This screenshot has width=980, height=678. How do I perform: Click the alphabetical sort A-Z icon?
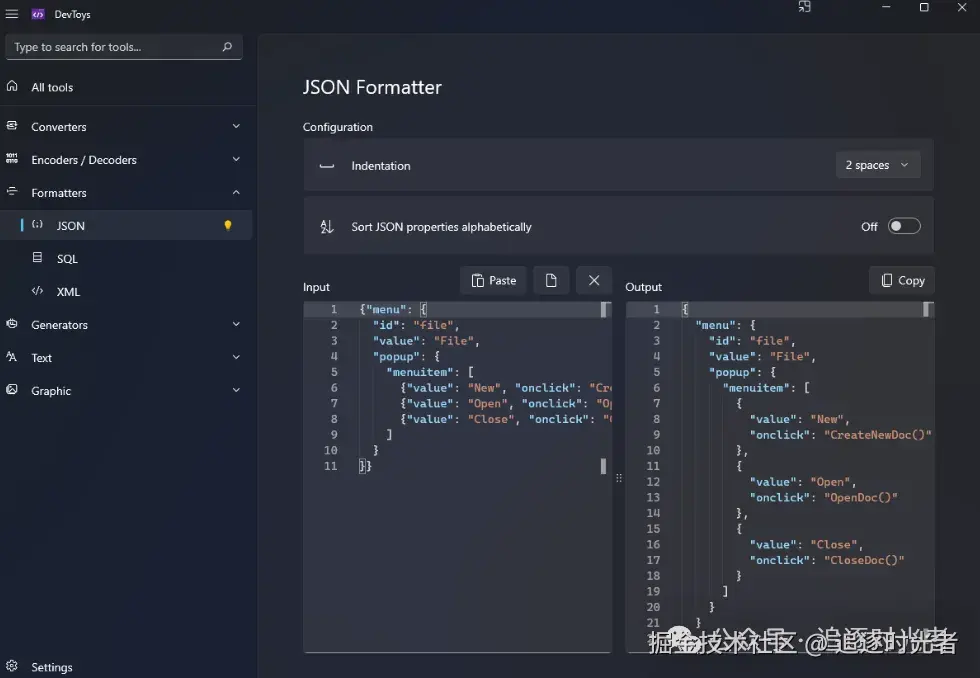(x=327, y=226)
